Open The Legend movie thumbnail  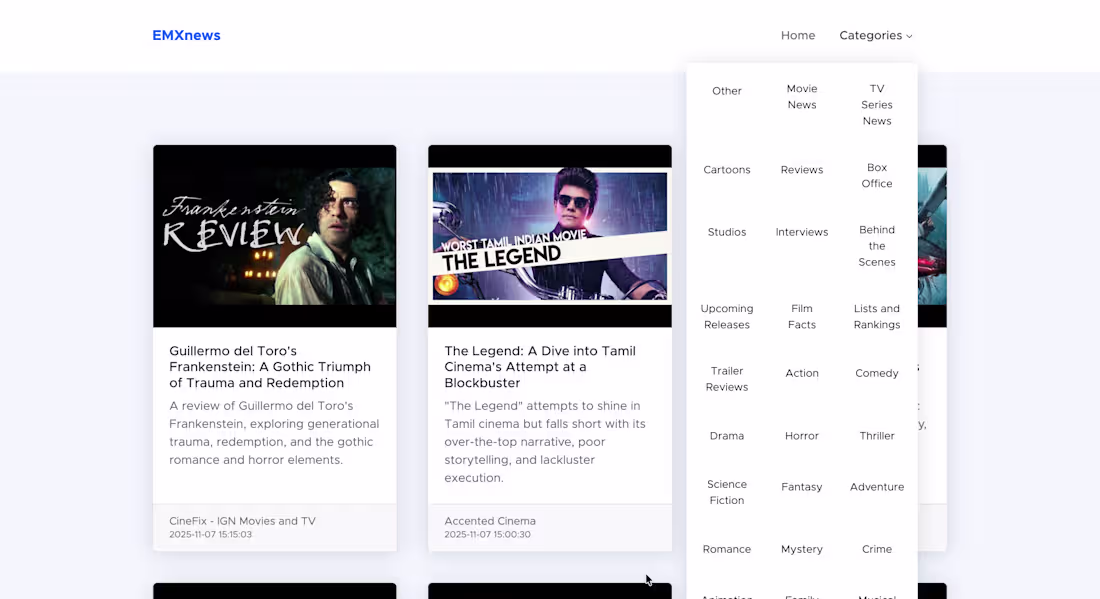[549, 236]
